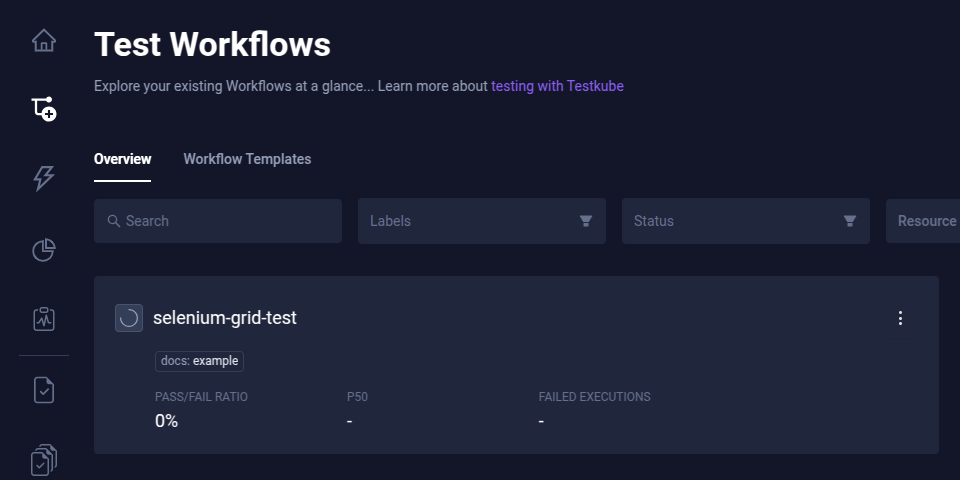Focus the Search workflows field

[x=218, y=220]
